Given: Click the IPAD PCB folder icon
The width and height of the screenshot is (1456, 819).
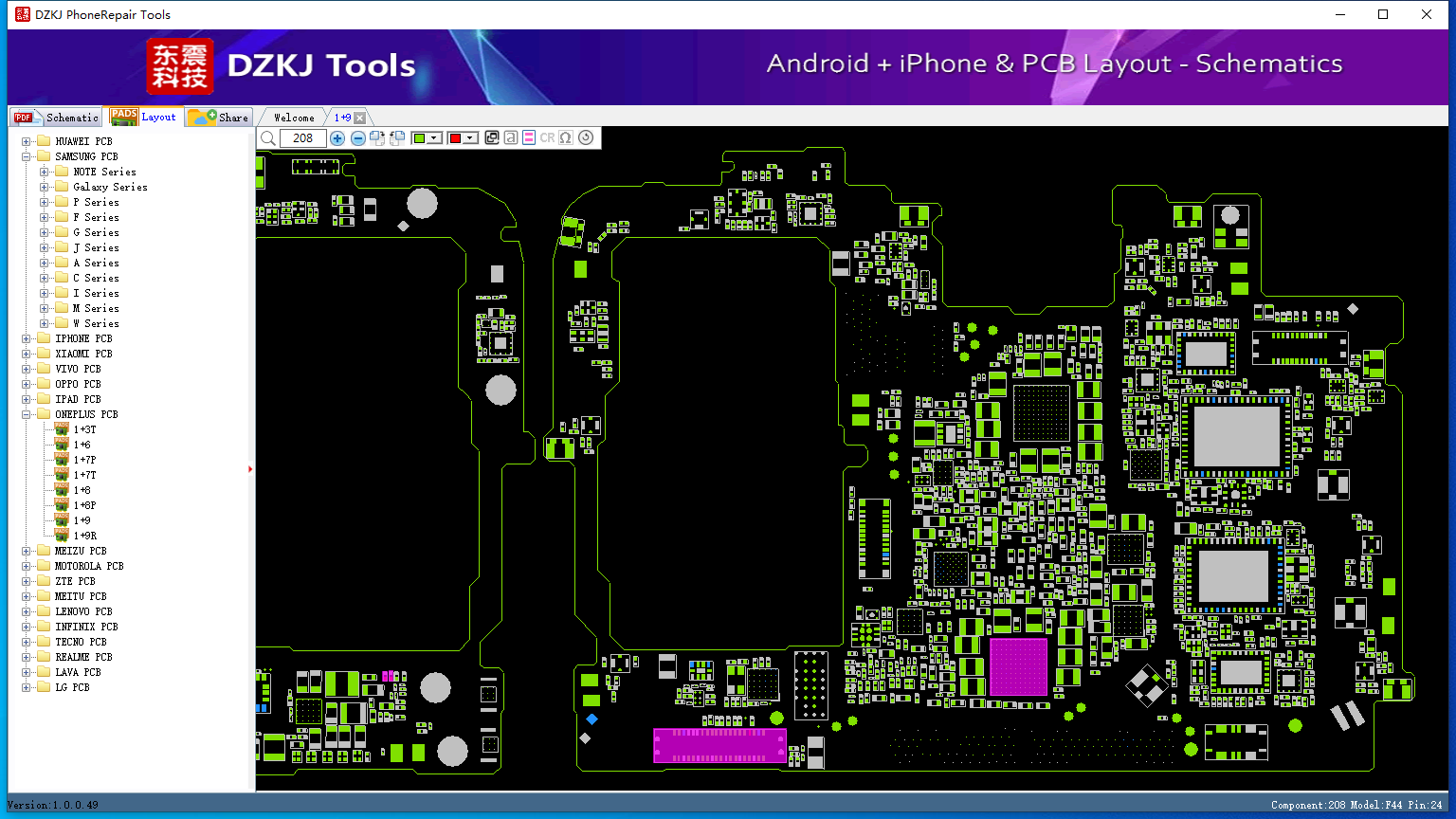Looking at the screenshot, I should 44,399.
